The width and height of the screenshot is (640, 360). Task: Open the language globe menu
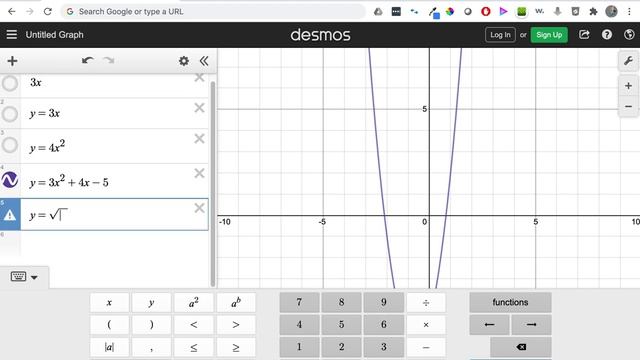pos(629,35)
